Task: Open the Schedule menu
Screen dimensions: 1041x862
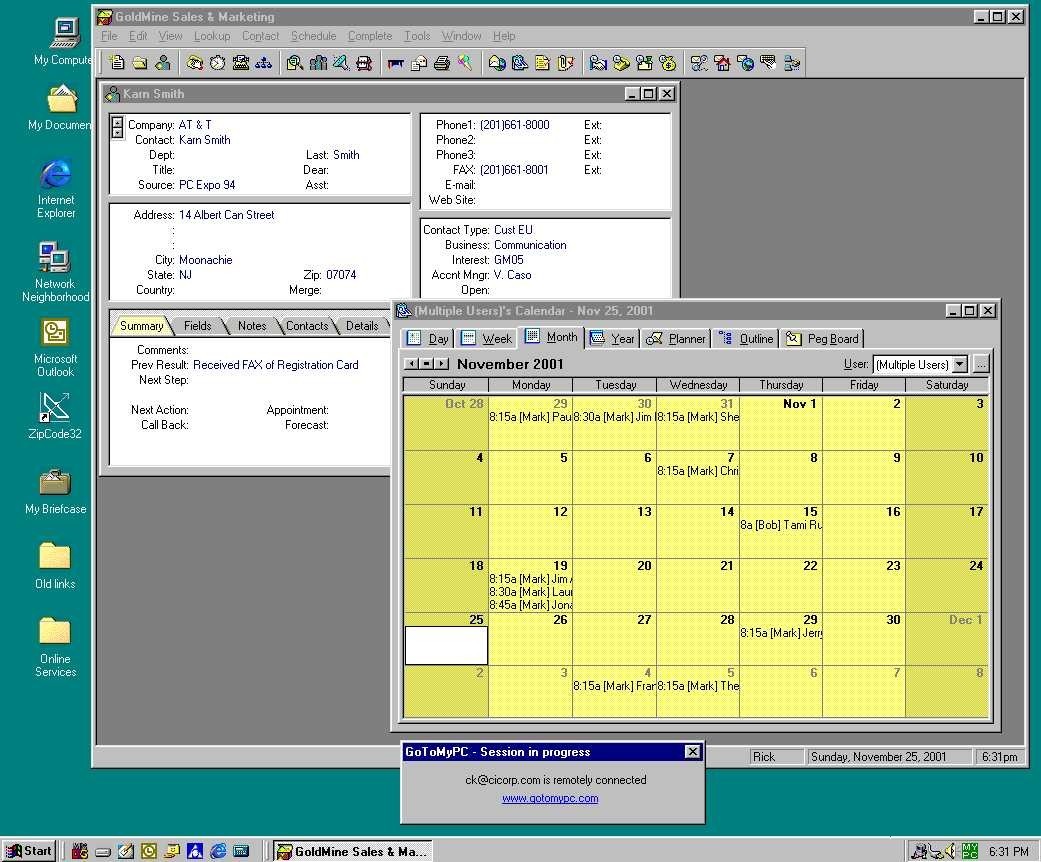Action: point(313,36)
